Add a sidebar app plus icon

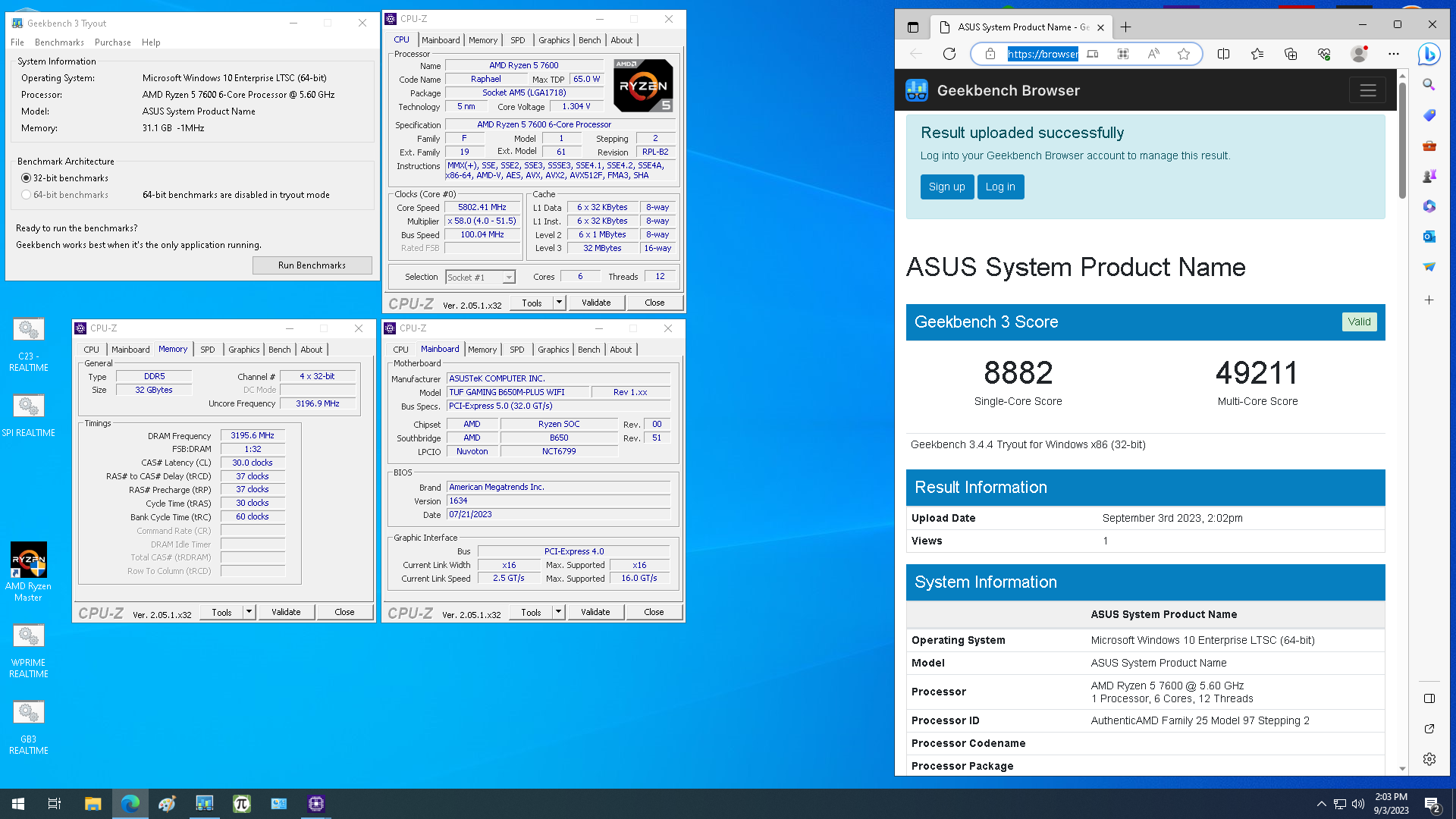pos(1429,300)
